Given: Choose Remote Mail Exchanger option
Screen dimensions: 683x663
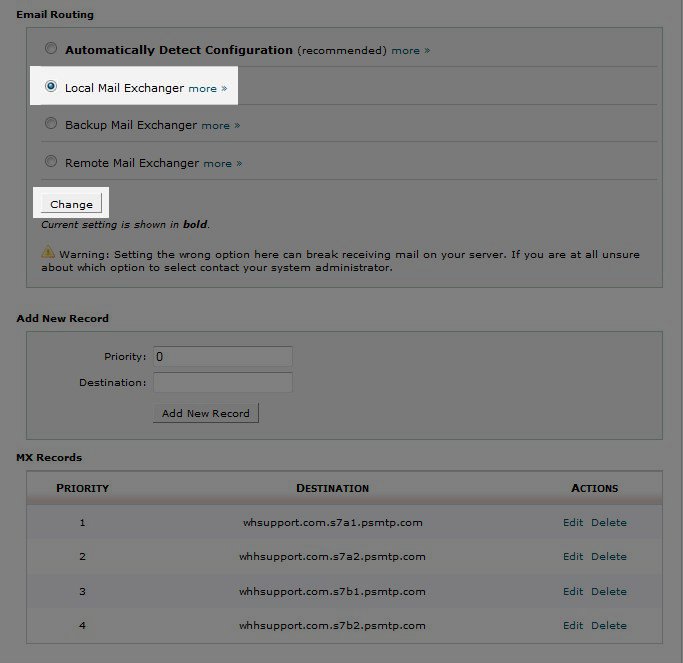Looking at the screenshot, I should tap(51, 162).
